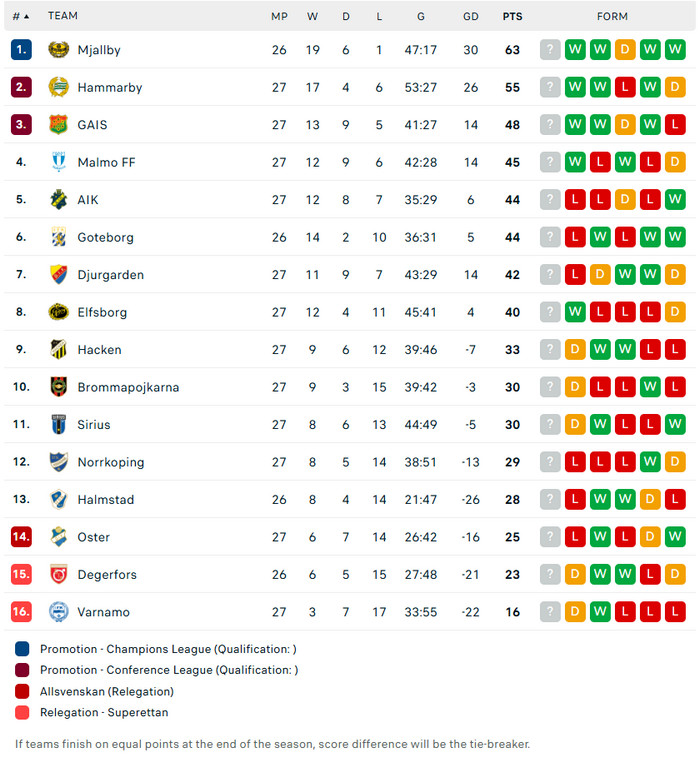
Task: Click the Brommapojkarna club badge
Action: point(58,387)
